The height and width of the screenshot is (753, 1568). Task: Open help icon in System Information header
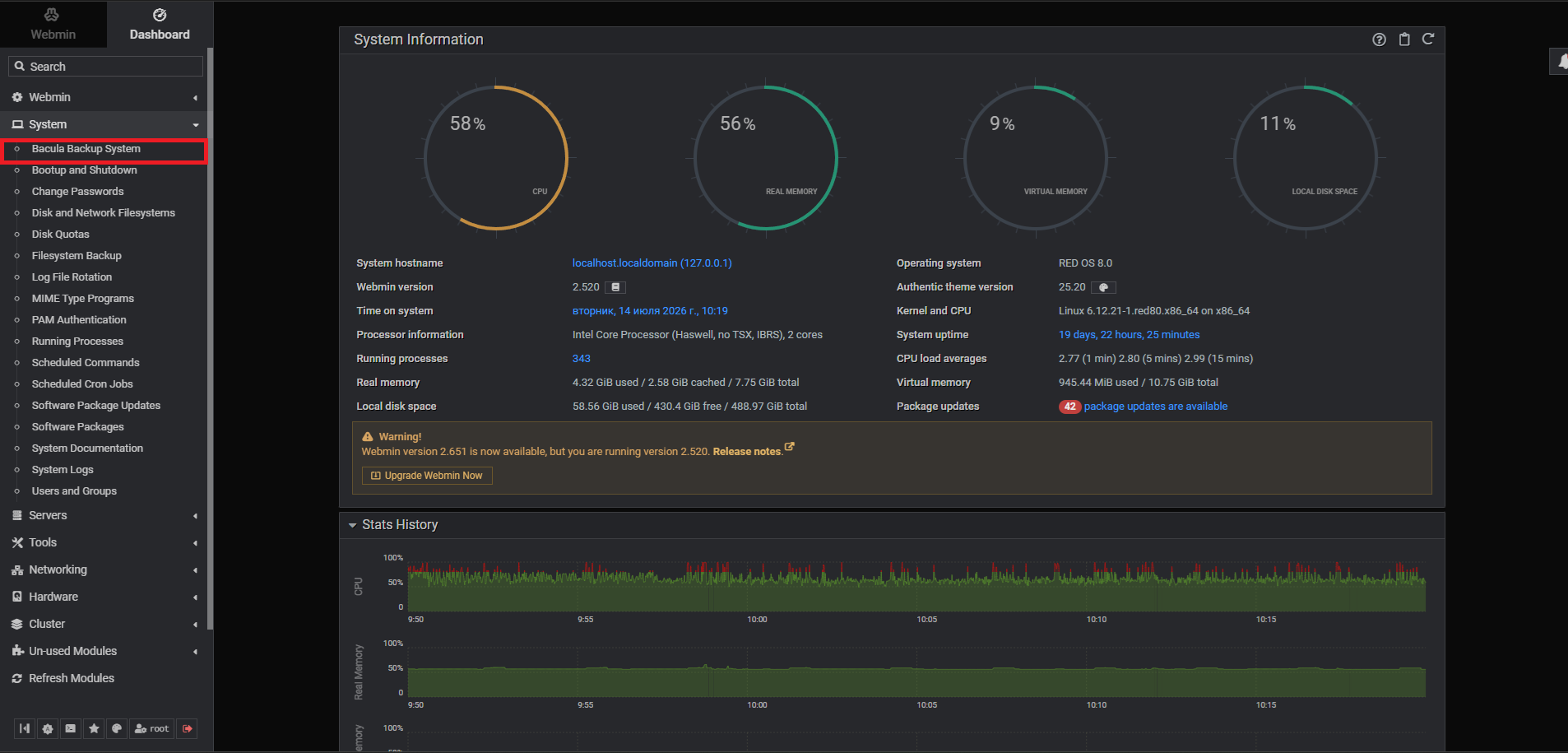[x=1379, y=40]
